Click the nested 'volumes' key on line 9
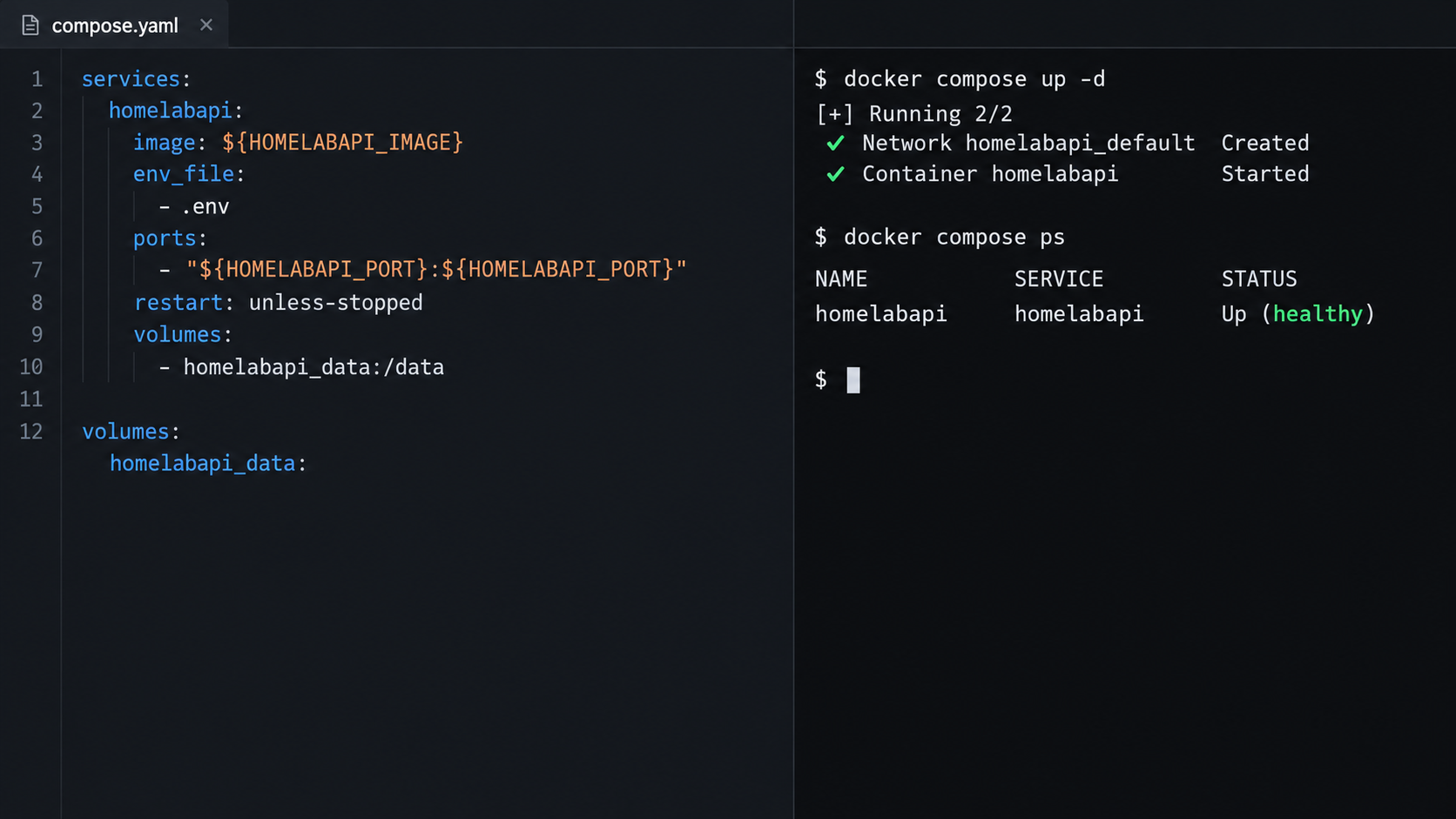The width and height of the screenshot is (1456, 819). pyautogui.click(x=178, y=334)
